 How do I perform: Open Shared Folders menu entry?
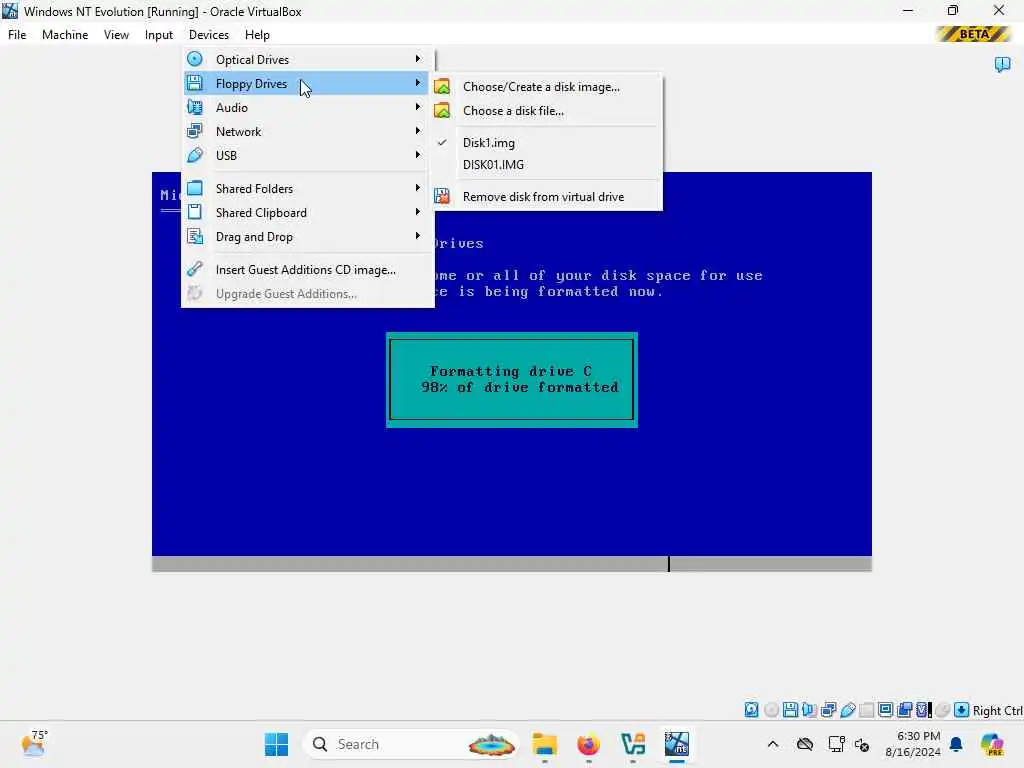coord(307,189)
